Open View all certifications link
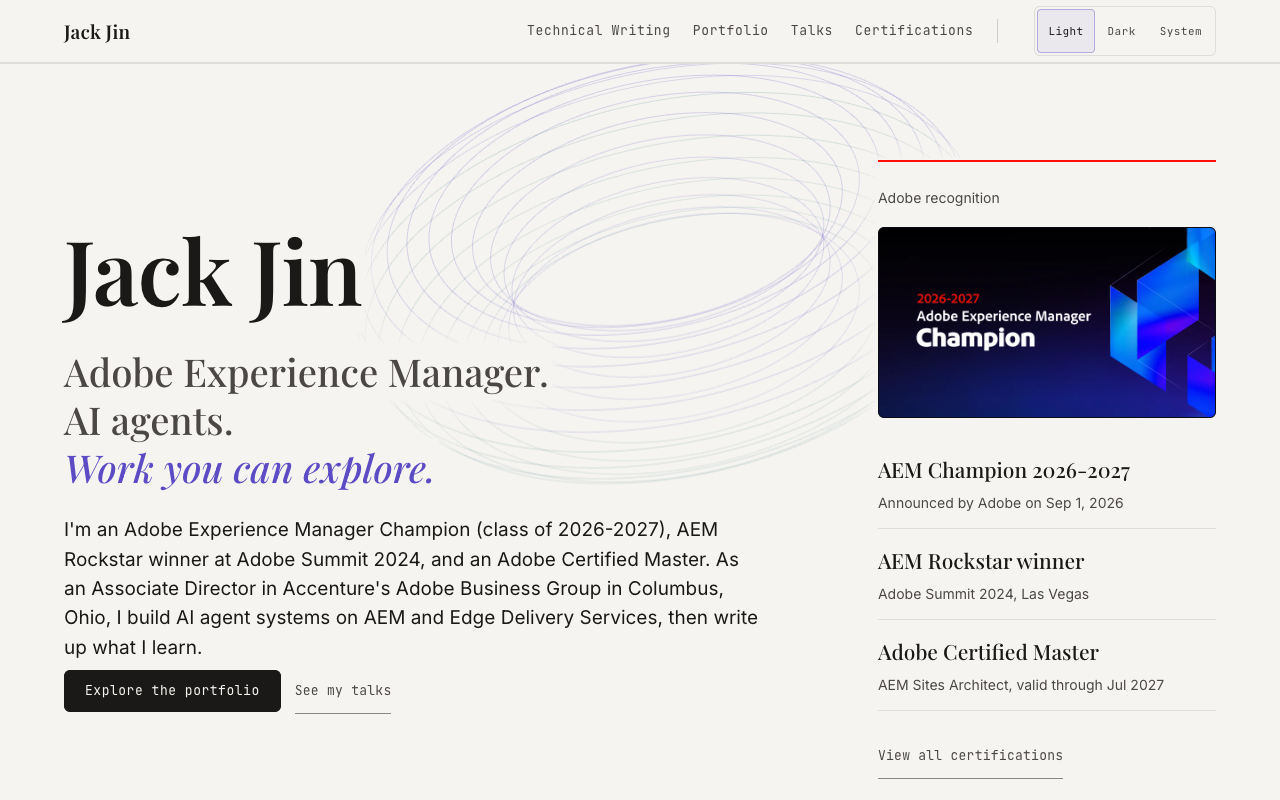 pos(970,756)
